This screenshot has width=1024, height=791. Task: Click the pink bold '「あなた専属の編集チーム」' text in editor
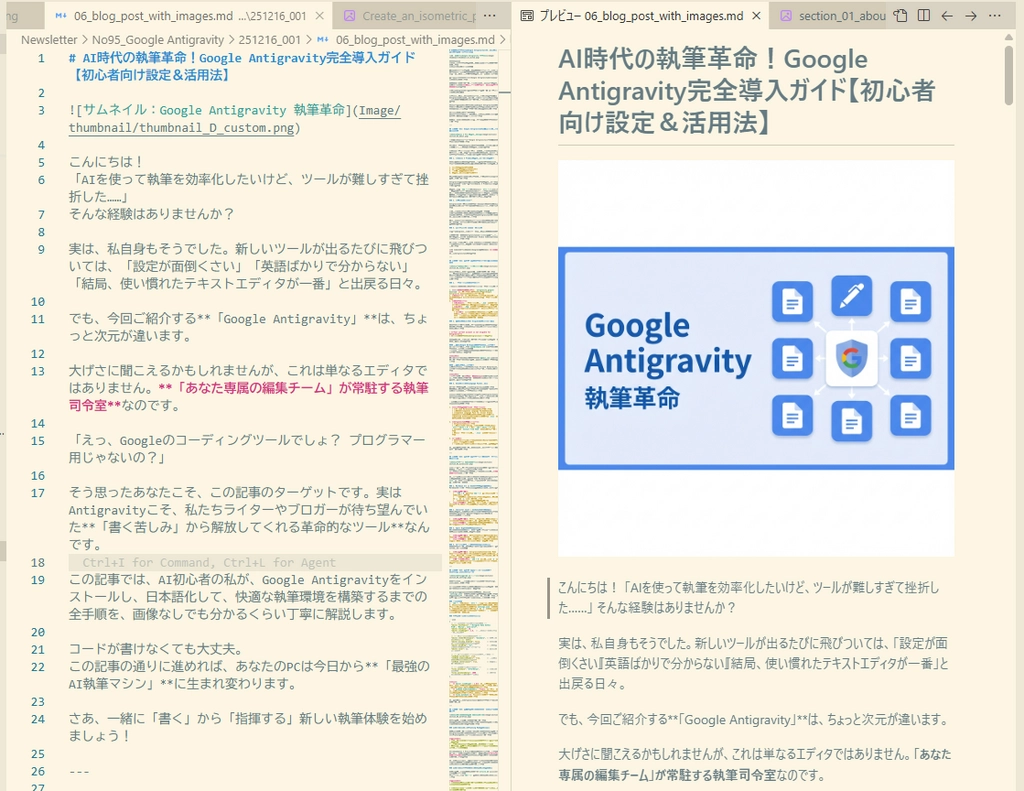(254, 388)
